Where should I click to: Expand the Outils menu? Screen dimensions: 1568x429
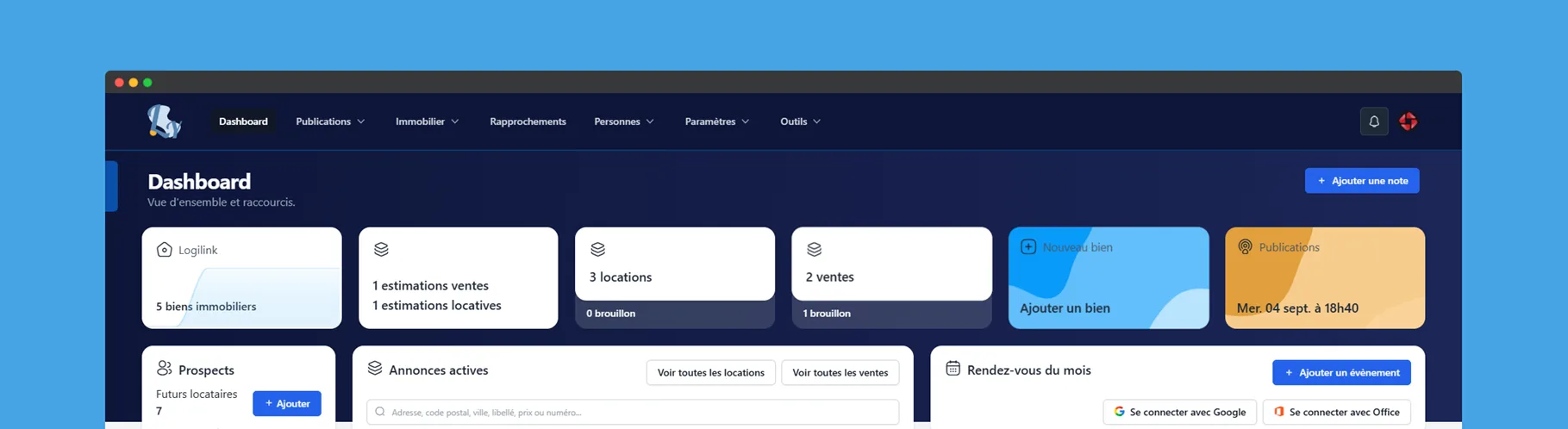pyautogui.click(x=800, y=121)
